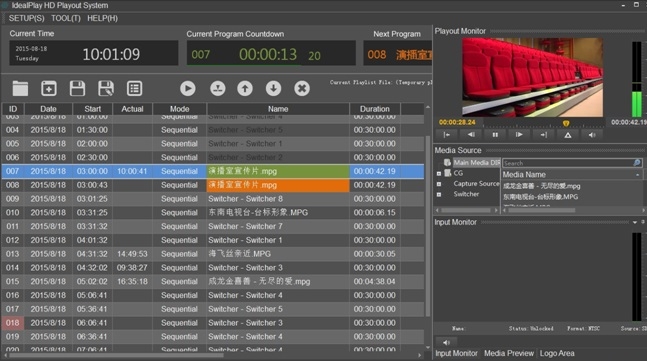Open the SETUP(S) menu
This screenshot has height=361, width=647.
click(x=26, y=18)
